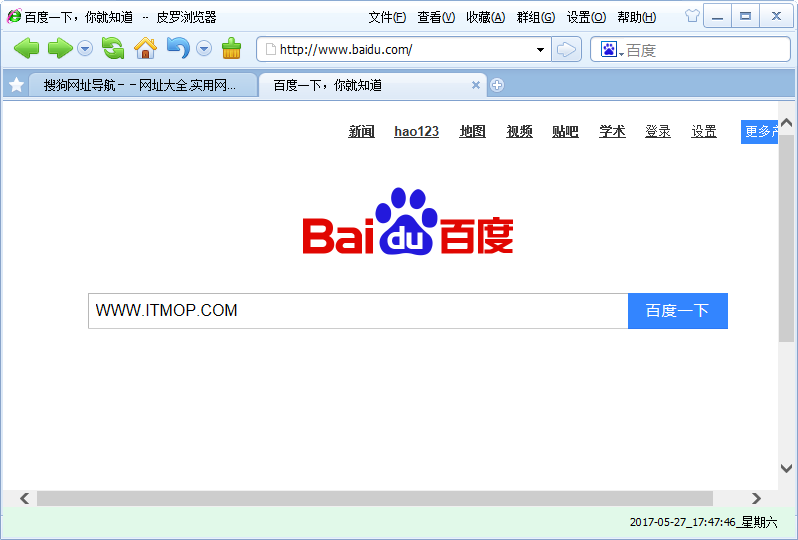798x540 pixels.
Task: Click the vertical scrollbar up arrow
Action: click(786, 123)
